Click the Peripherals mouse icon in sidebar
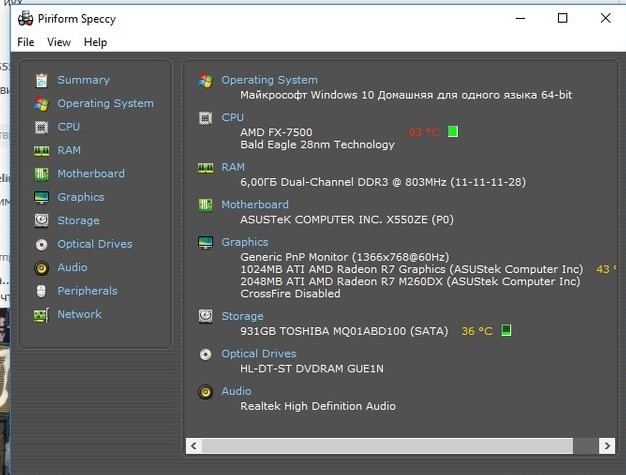The image size is (626, 475). click(x=41, y=291)
